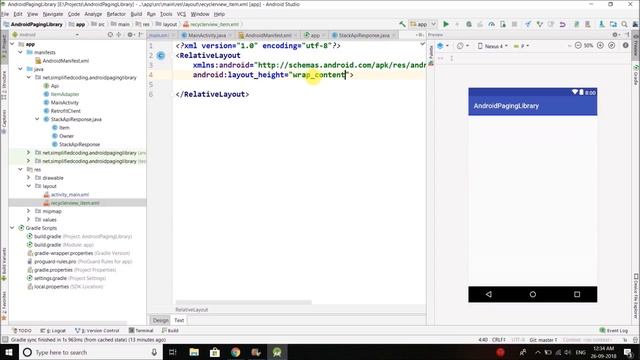Viewport: 640px width, 360px height.
Task: Click the Windows Start button
Action: pyautogui.click(x=9, y=352)
